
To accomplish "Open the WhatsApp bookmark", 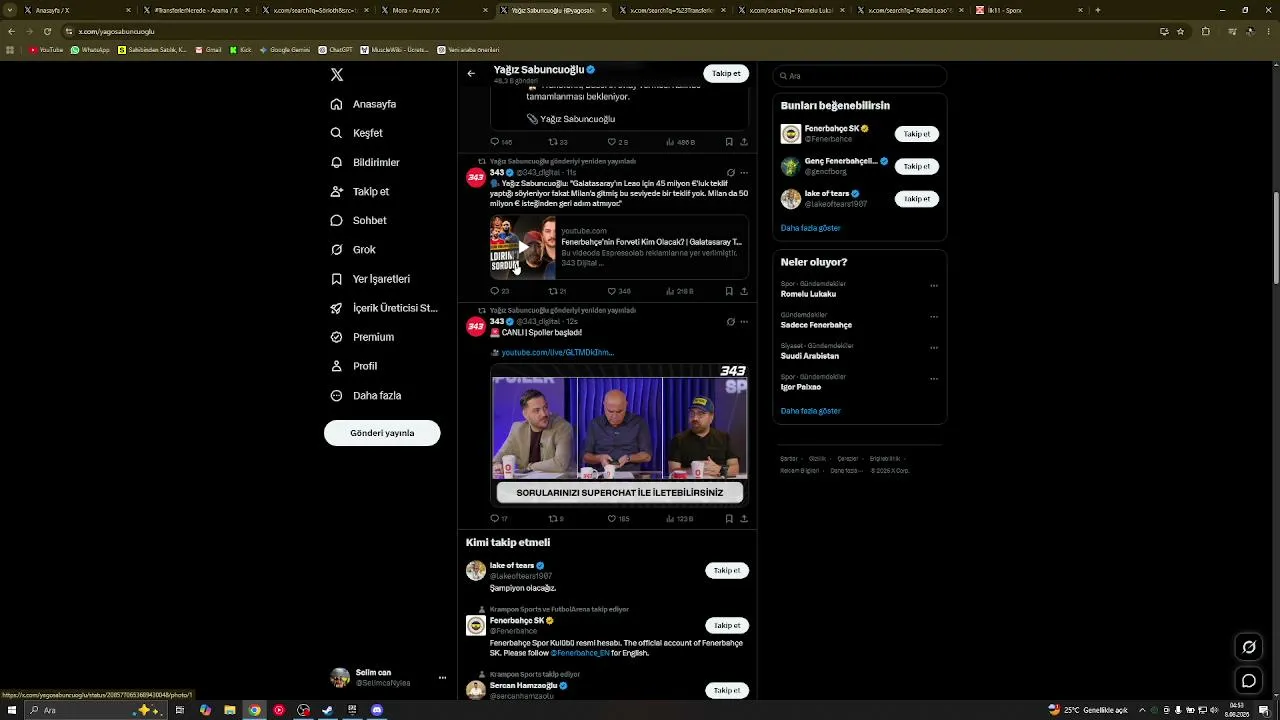I will [x=90, y=49].
